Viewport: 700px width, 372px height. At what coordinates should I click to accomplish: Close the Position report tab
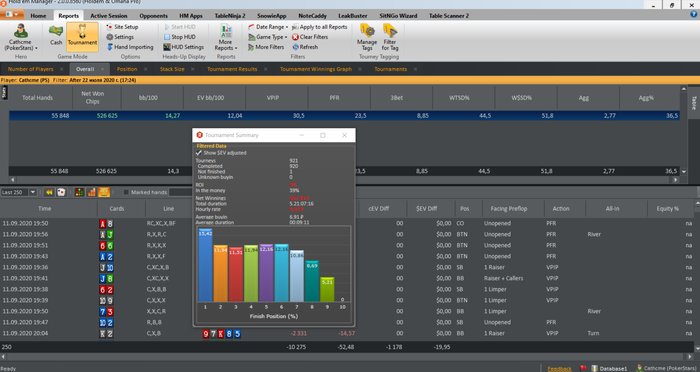pos(147,69)
